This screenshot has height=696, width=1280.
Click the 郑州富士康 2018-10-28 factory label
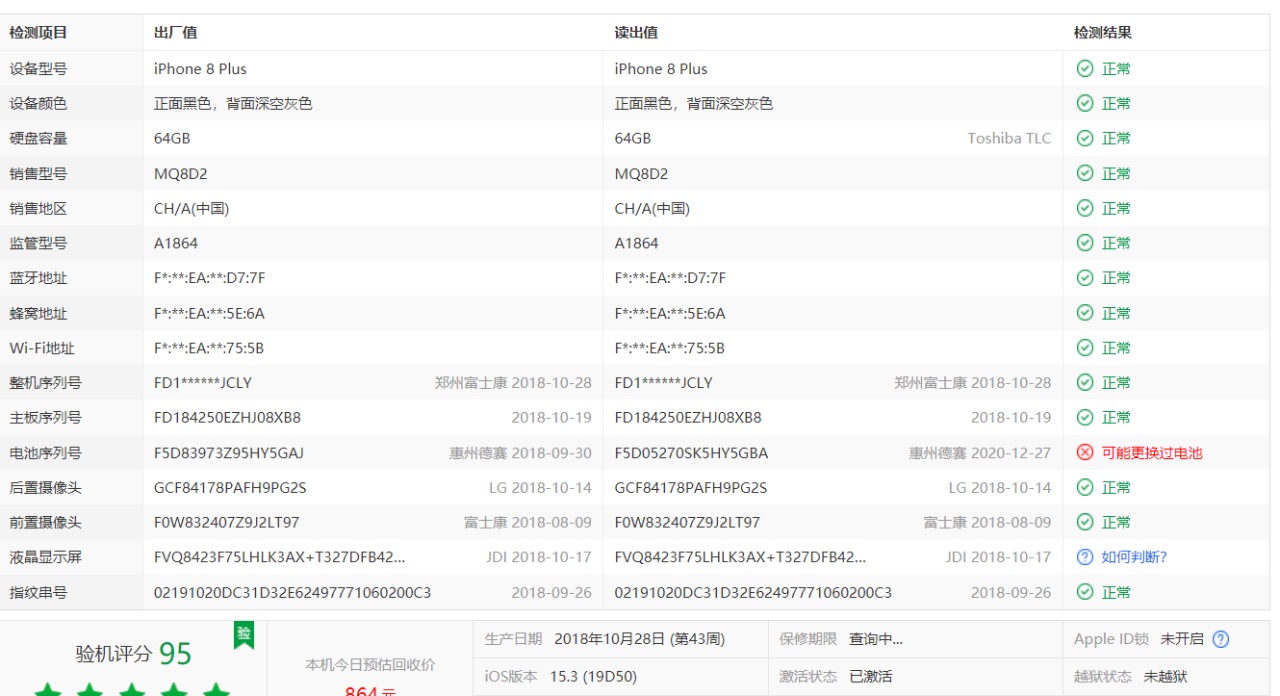click(513, 383)
